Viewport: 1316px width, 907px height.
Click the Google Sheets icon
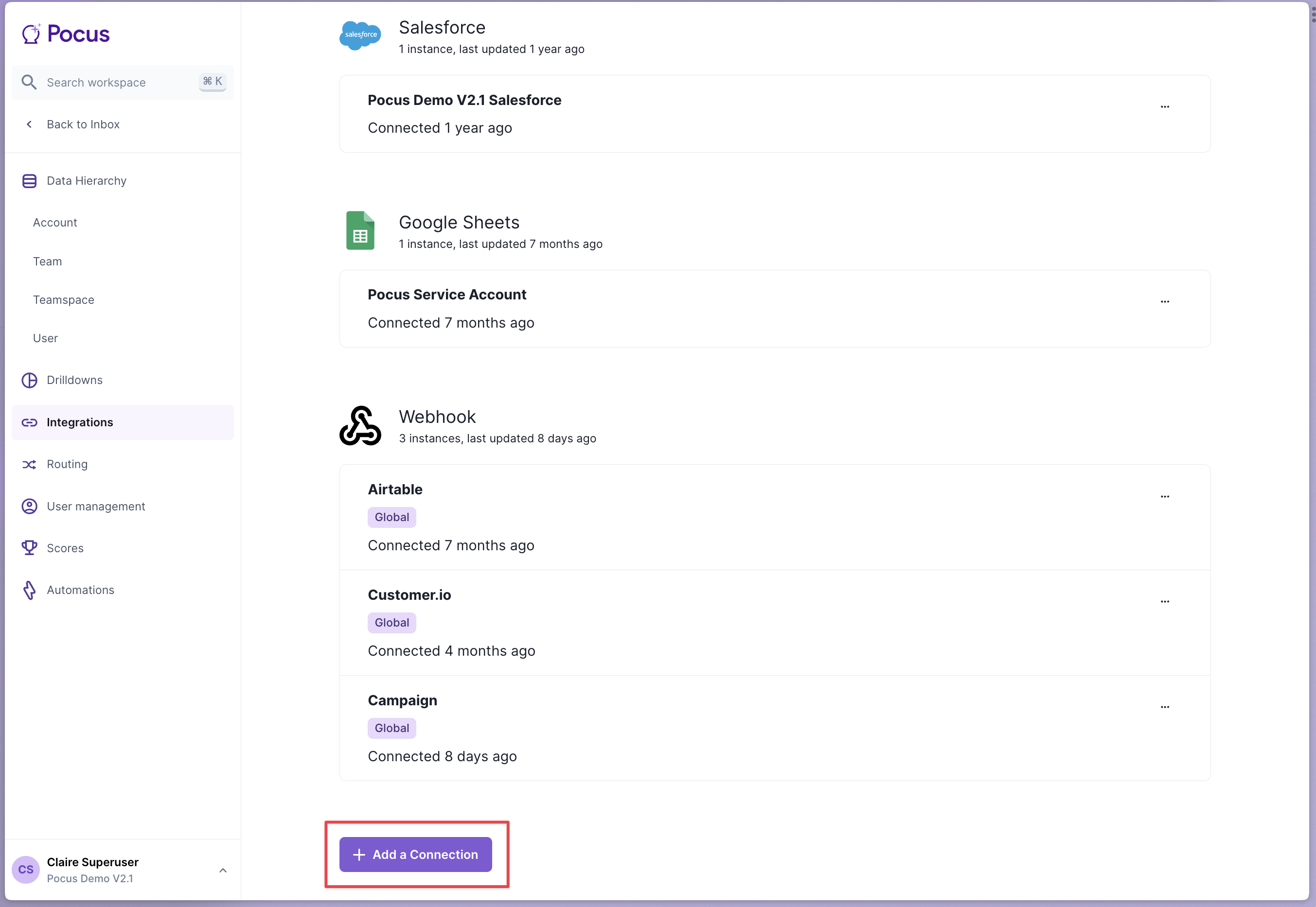(x=360, y=231)
